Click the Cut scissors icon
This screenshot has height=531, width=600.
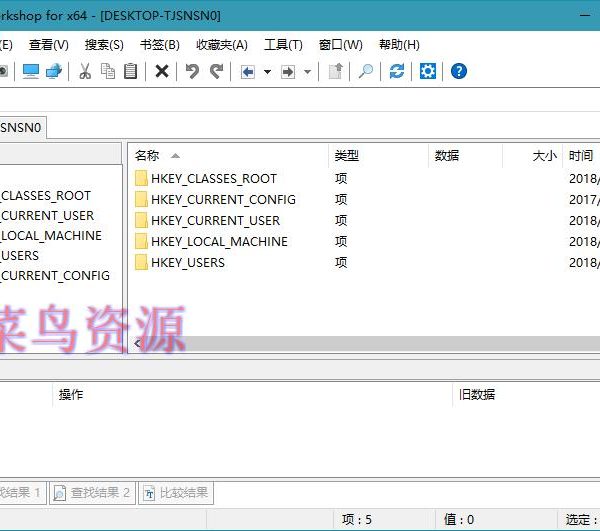pos(85,71)
